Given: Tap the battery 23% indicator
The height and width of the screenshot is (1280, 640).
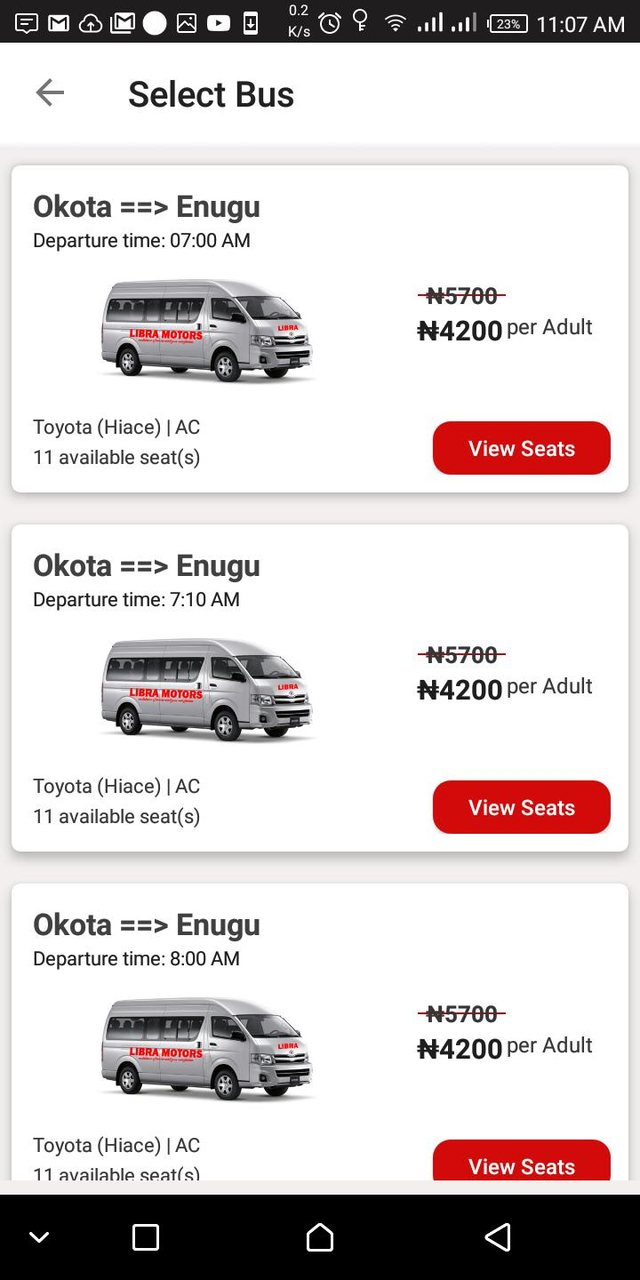Looking at the screenshot, I should click(508, 23).
